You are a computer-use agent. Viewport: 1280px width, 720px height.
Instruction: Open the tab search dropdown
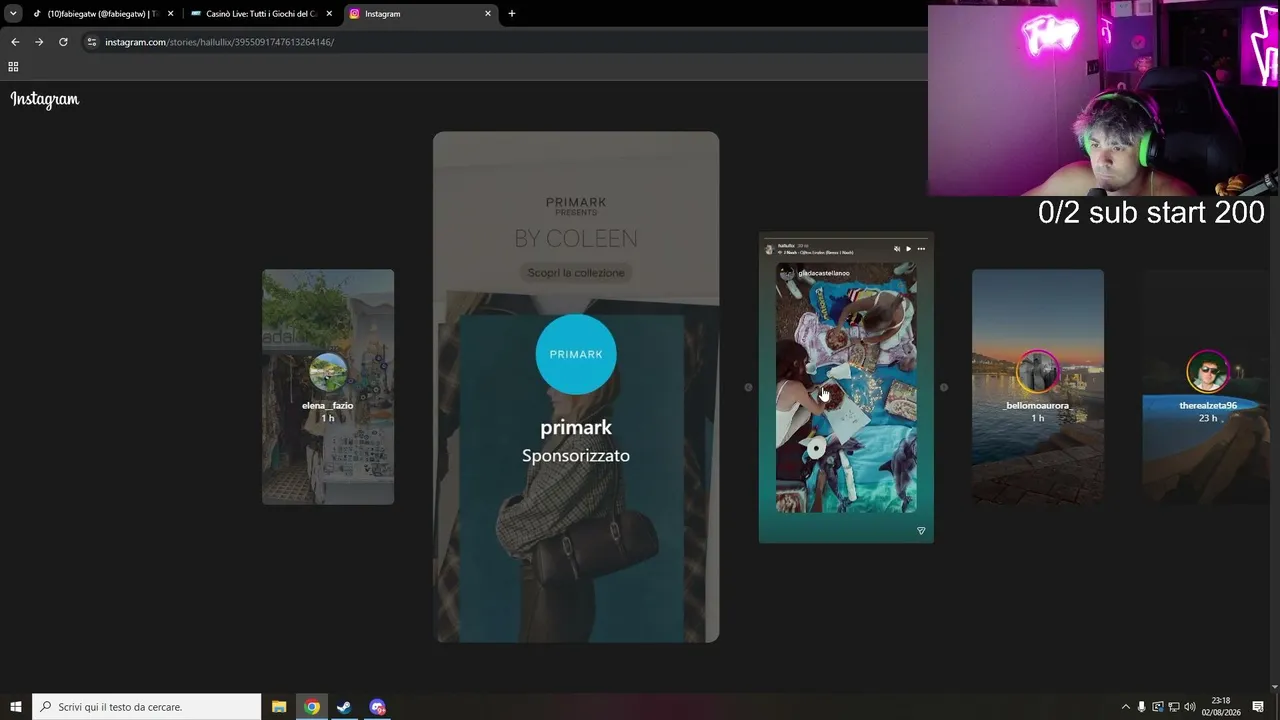(x=13, y=14)
